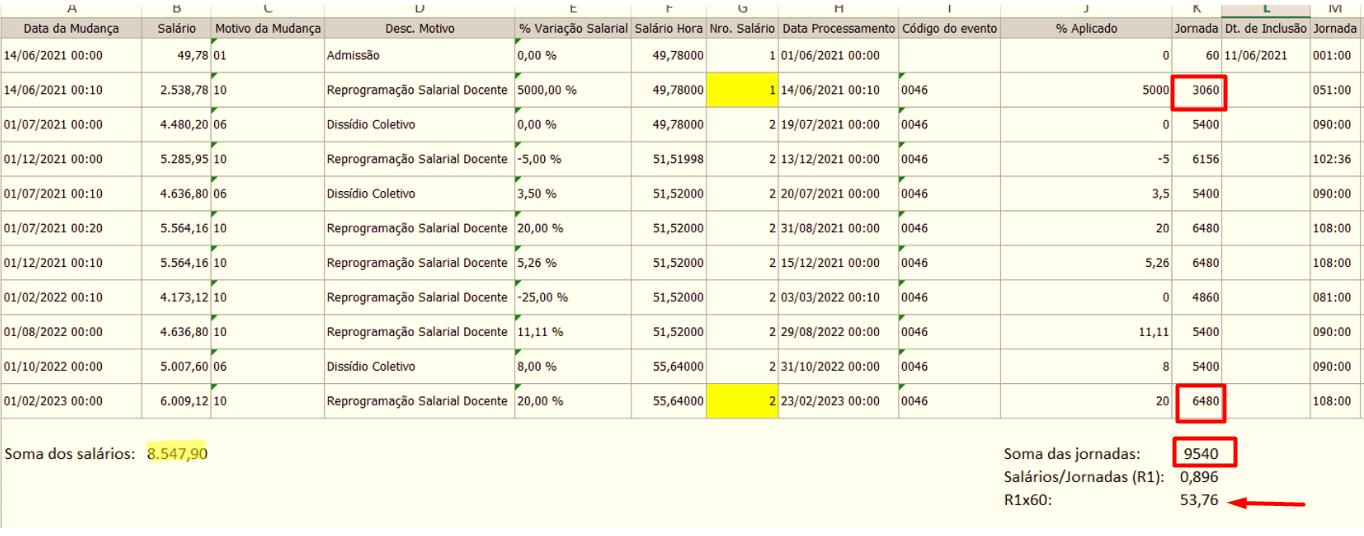Select the 'Salários/Jornadas (R1):' label
This screenshot has height=536, width=1364.
(1084, 477)
